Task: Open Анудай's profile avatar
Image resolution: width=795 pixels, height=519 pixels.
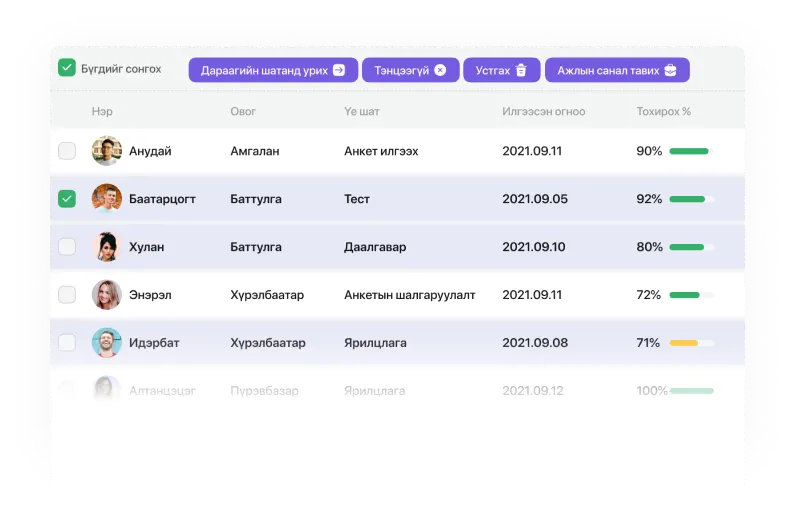Action: pos(107,151)
